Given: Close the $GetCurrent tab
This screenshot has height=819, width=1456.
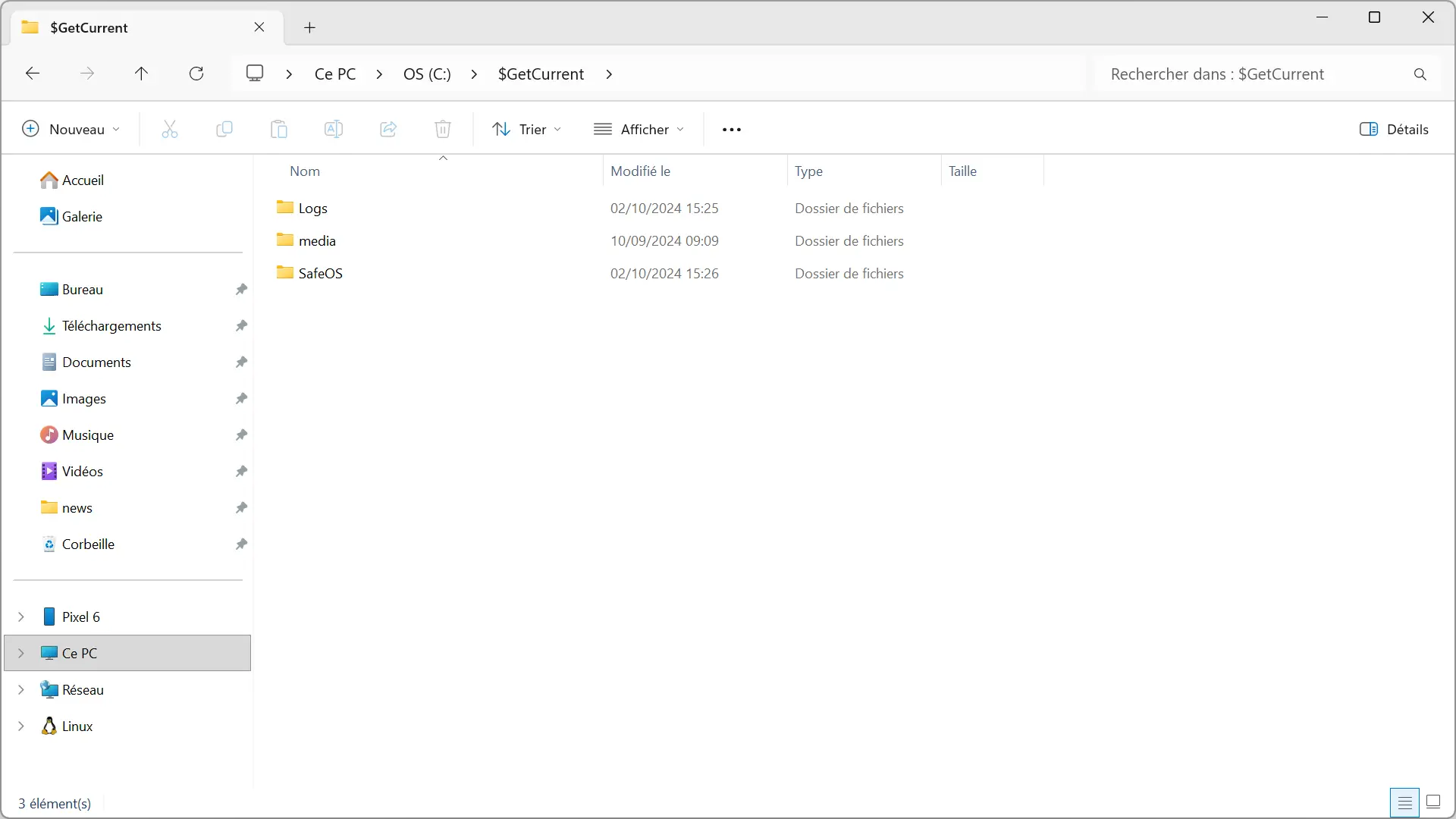Looking at the screenshot, I should pyautogui.click(x=259, y=27).
